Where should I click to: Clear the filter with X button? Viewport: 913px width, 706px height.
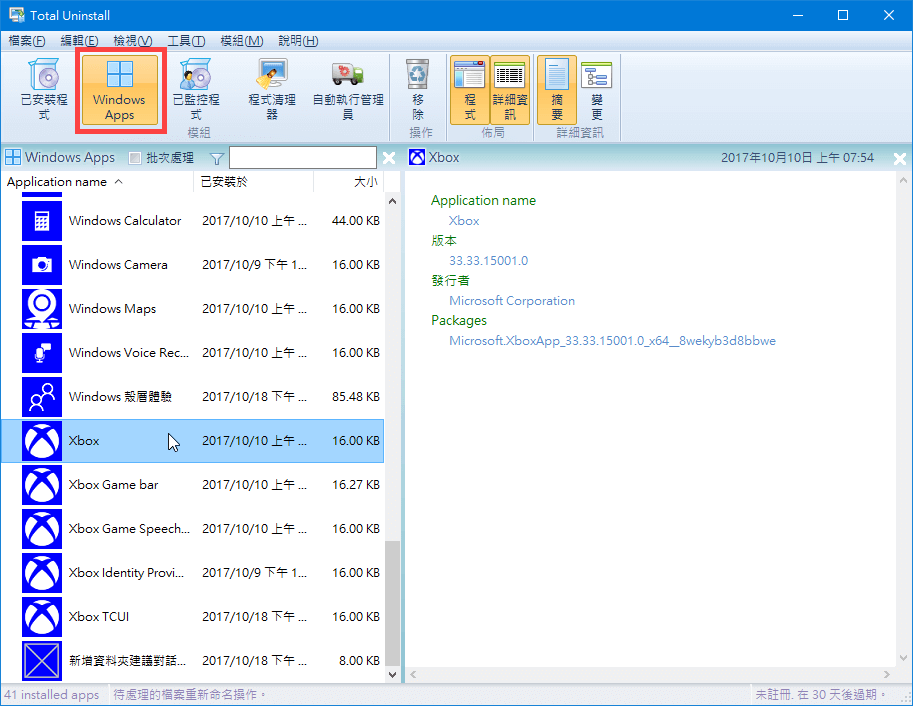389,158
